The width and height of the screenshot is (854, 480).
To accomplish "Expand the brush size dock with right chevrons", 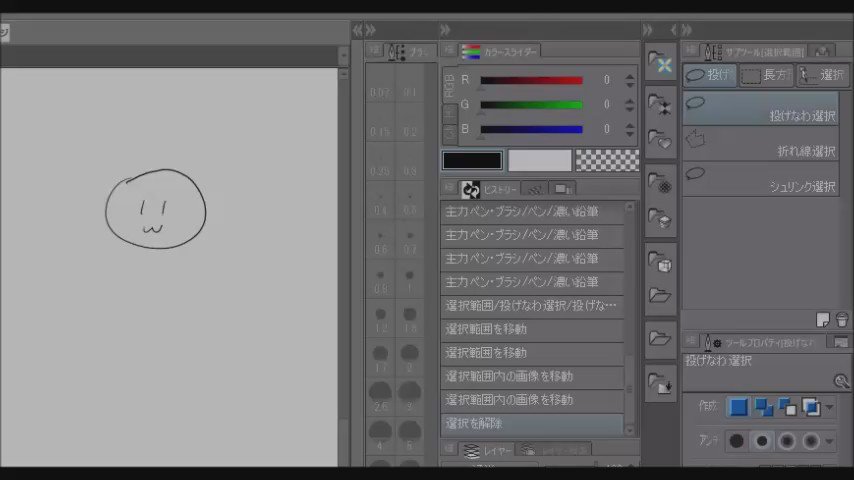I will click(x=371, y=30).
